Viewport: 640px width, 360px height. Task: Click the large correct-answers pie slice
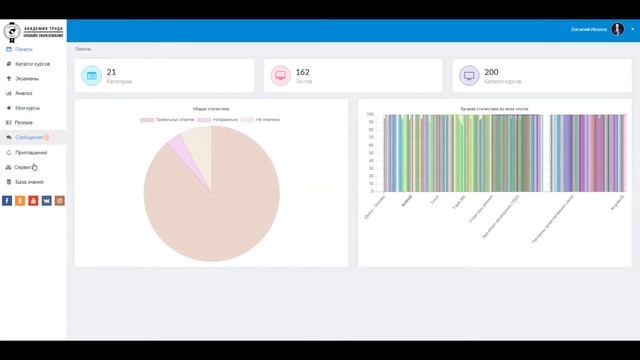point(220,212)
